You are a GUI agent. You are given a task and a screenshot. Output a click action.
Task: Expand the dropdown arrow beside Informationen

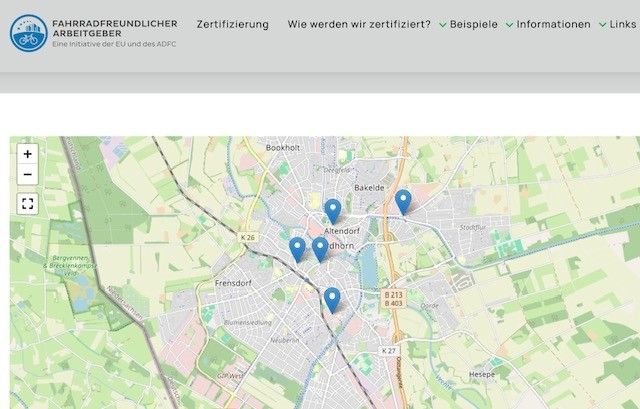pyautogui.click(x=510, y=25)
